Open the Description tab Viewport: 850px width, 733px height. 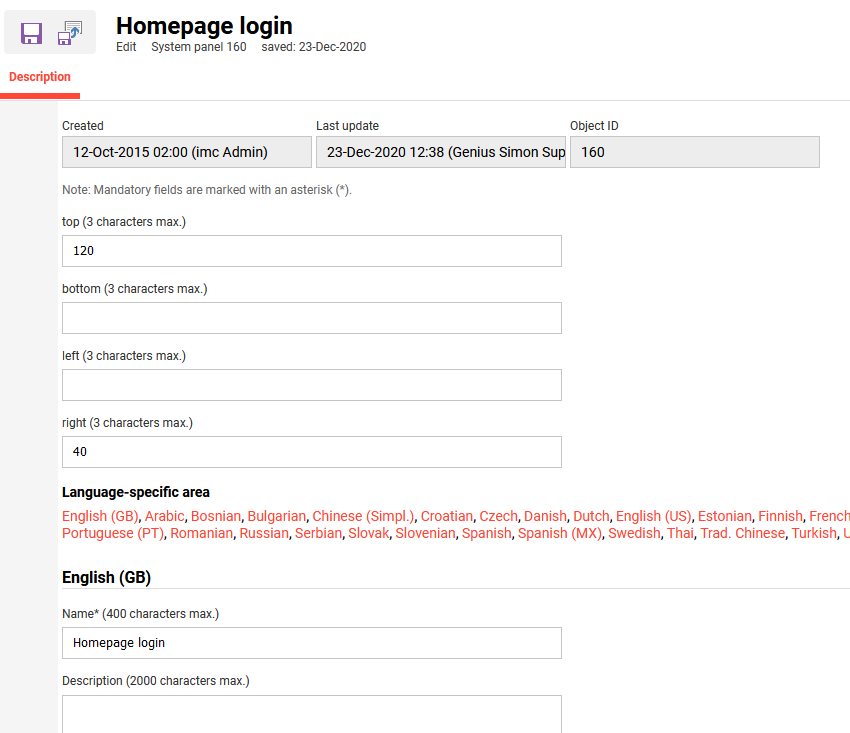(x=40, y=77)
